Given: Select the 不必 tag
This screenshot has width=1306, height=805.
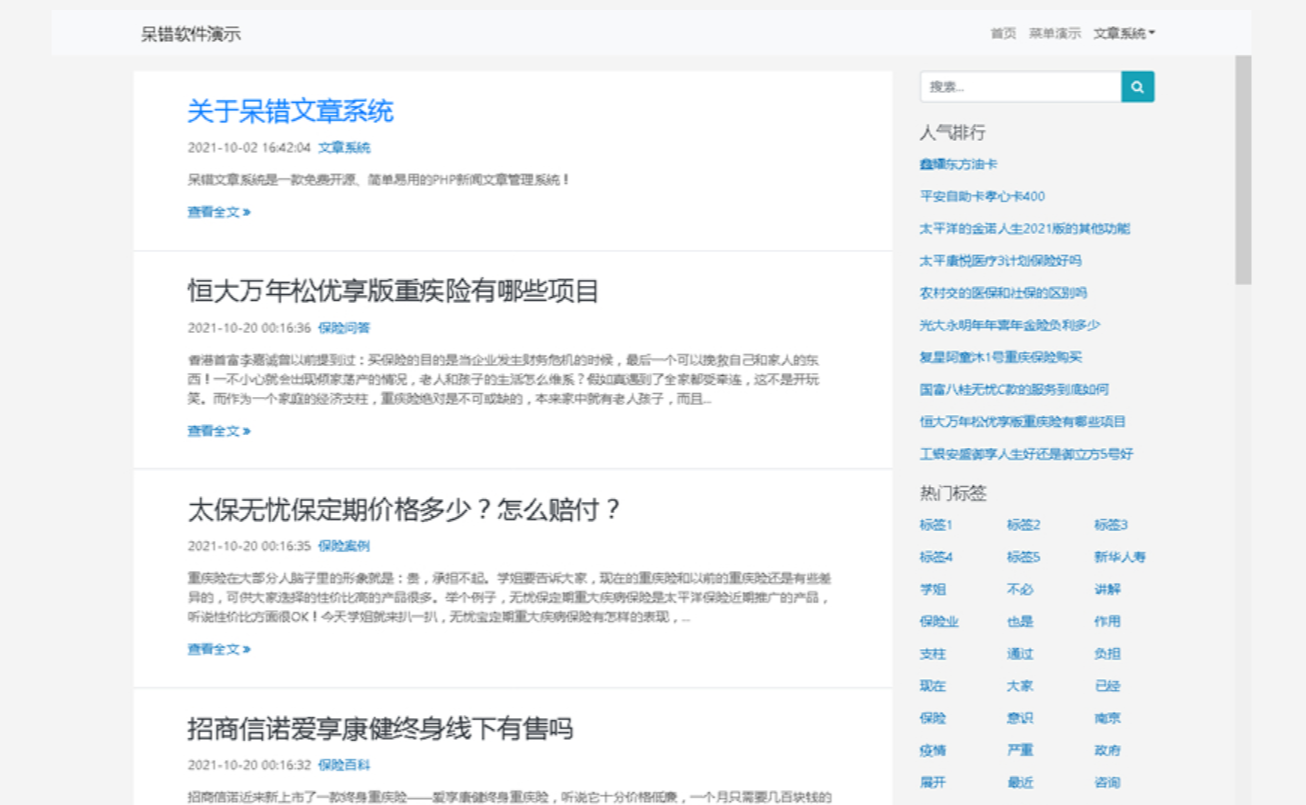Looking at the screenshot, I should pyautogui.click(x=1020, y=589).
